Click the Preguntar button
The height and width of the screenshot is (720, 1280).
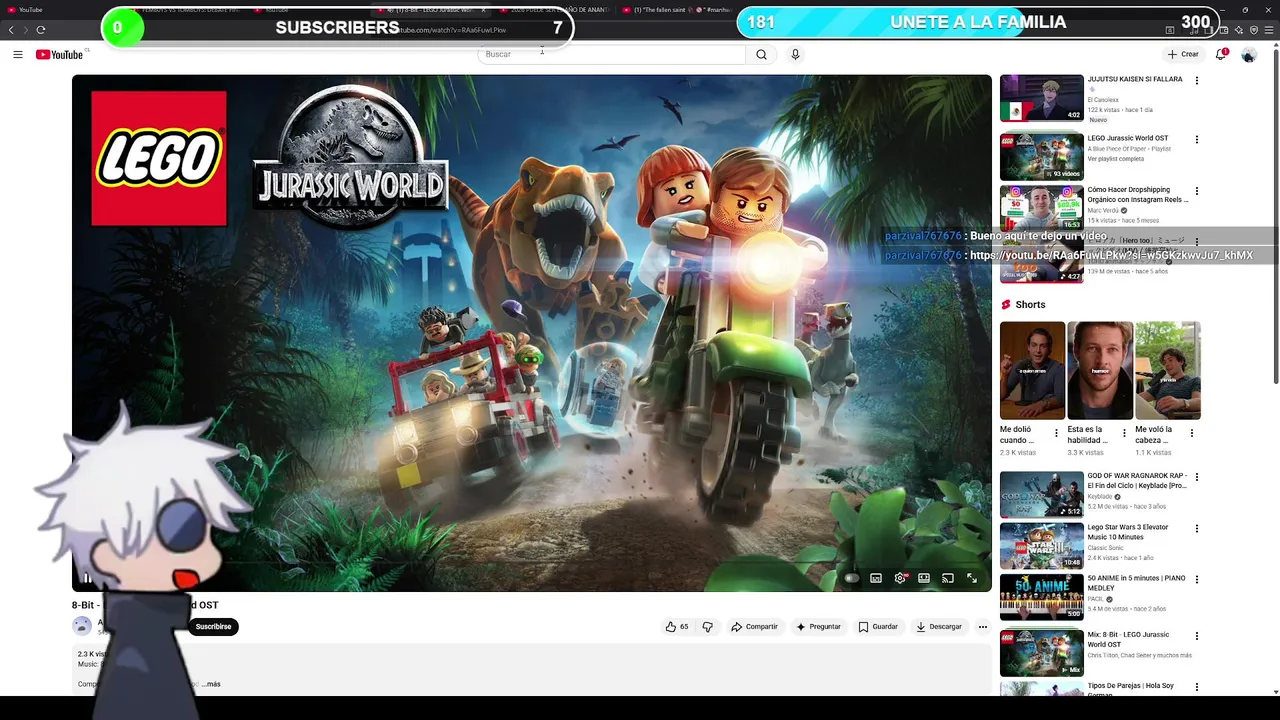(818, 627)
